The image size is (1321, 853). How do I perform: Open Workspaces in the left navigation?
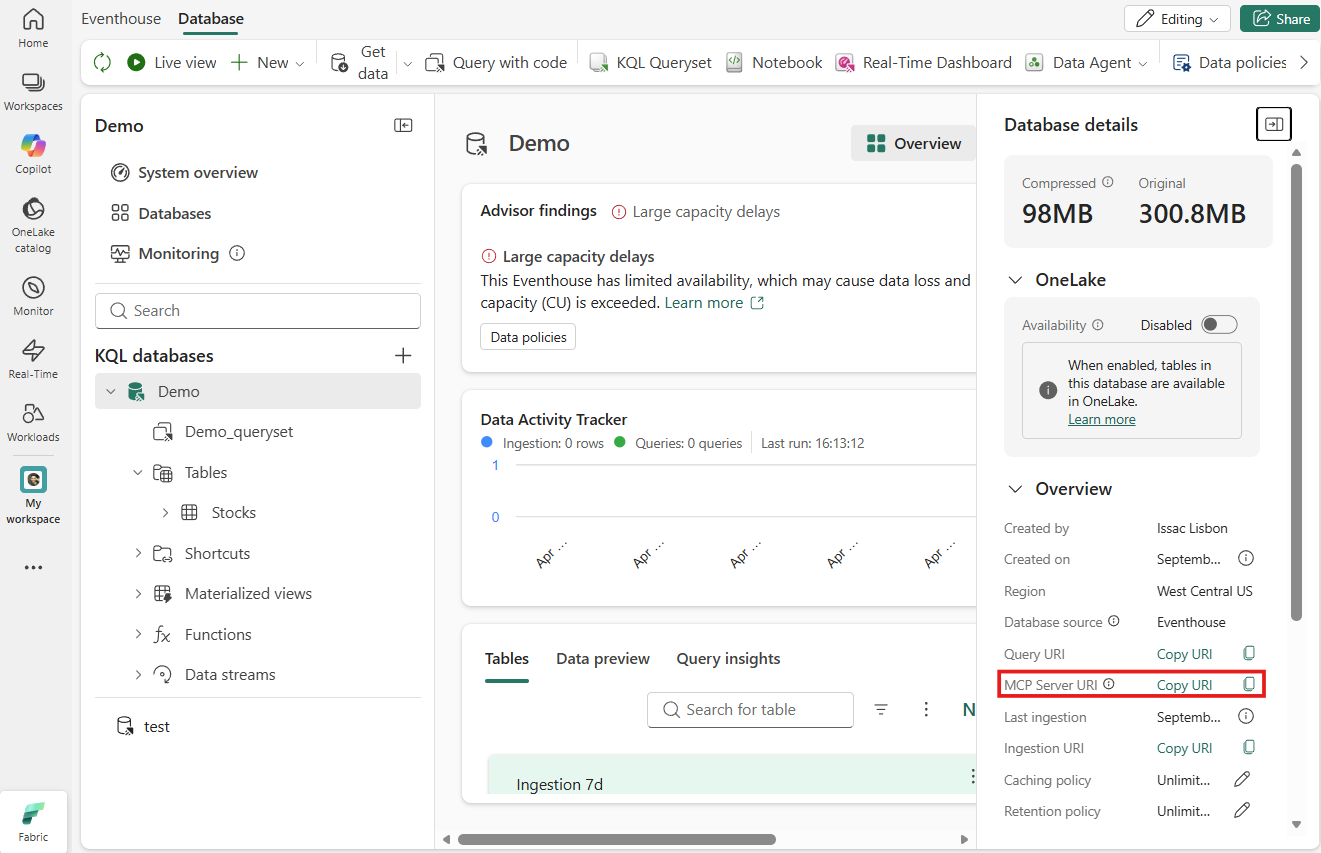tap(33, 91)
